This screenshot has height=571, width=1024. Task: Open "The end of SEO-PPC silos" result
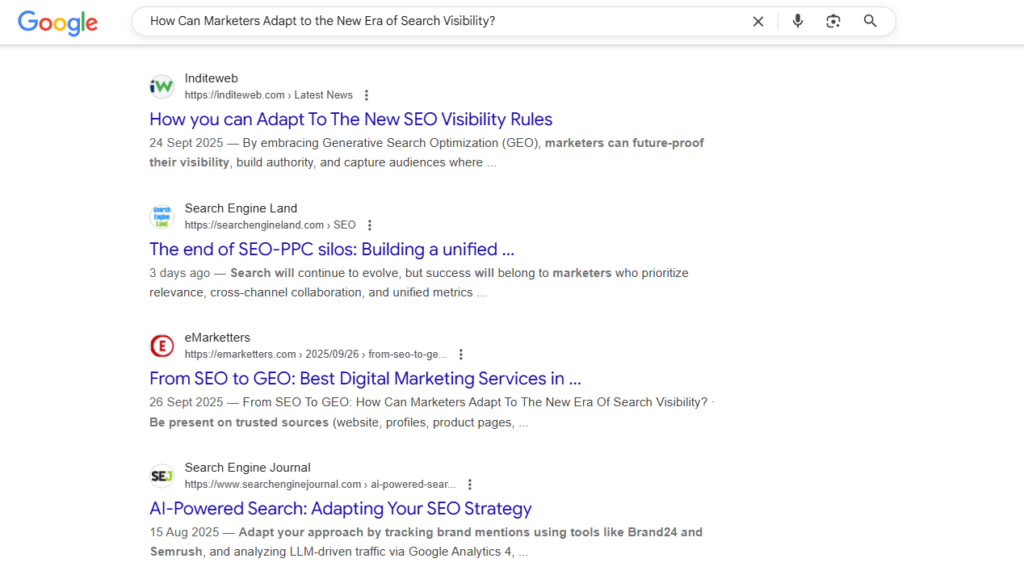click(331, 249)
